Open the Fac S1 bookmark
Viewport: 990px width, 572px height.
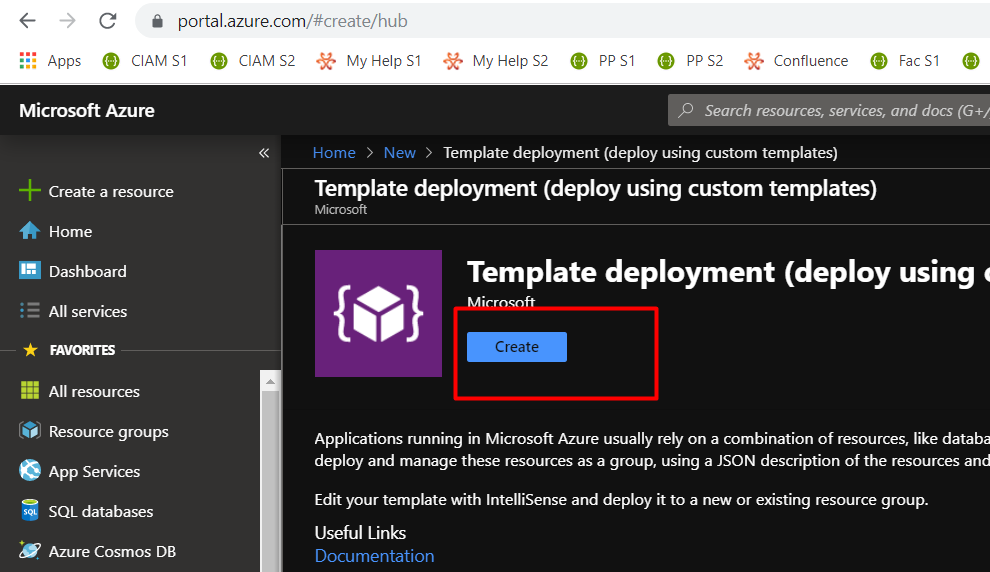tap(905, 61)
